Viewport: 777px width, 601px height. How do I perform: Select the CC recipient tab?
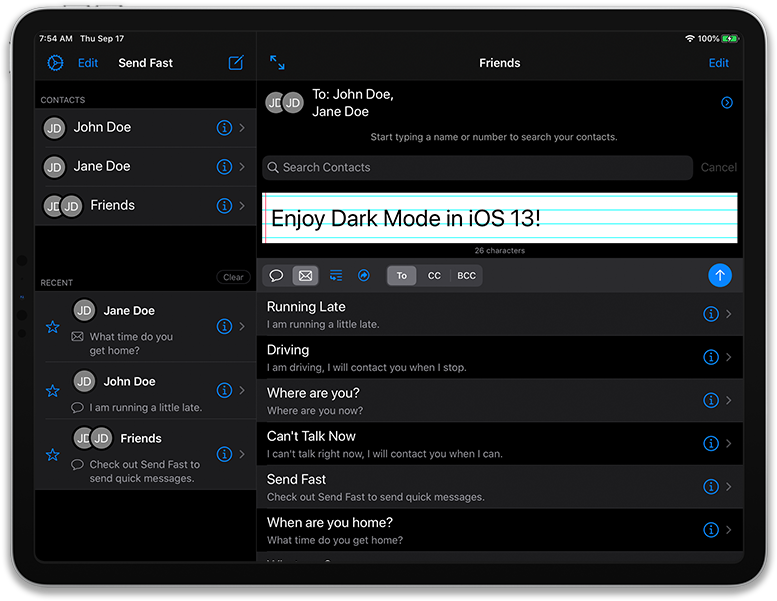point(434,275)
